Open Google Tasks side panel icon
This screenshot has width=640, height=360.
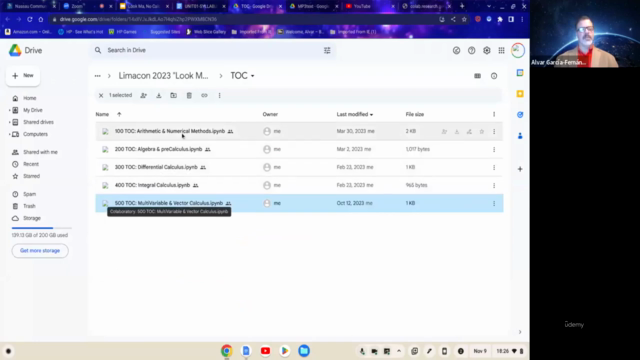[520, 115]
